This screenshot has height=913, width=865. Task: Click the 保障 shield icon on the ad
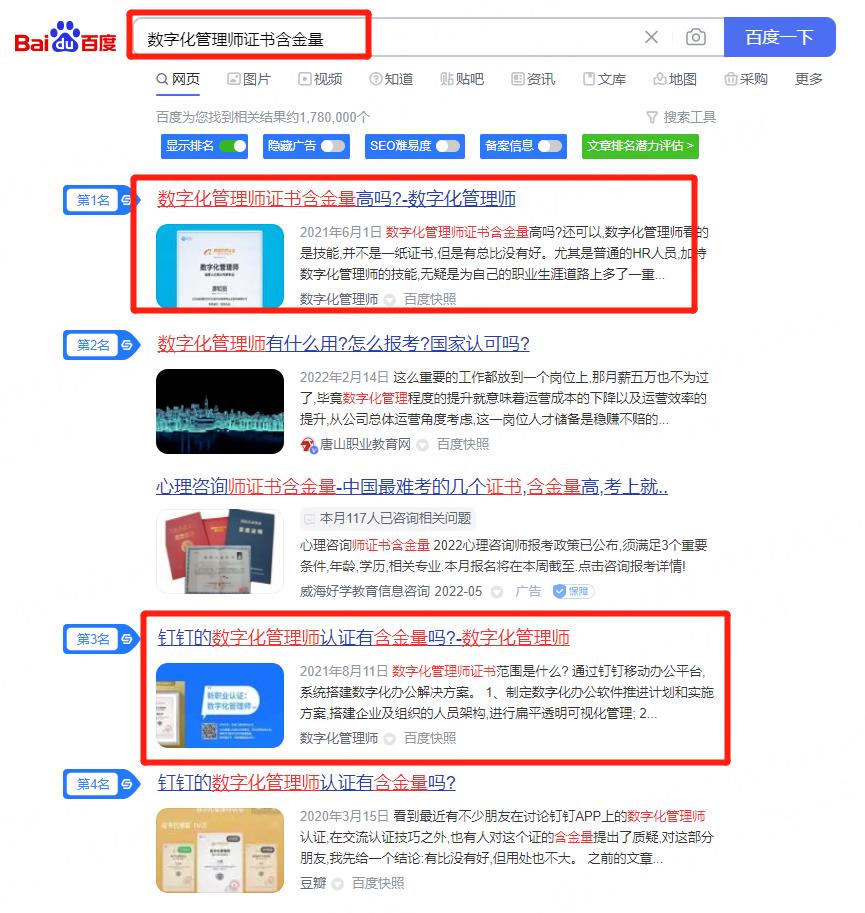click(x=559, y=592)
